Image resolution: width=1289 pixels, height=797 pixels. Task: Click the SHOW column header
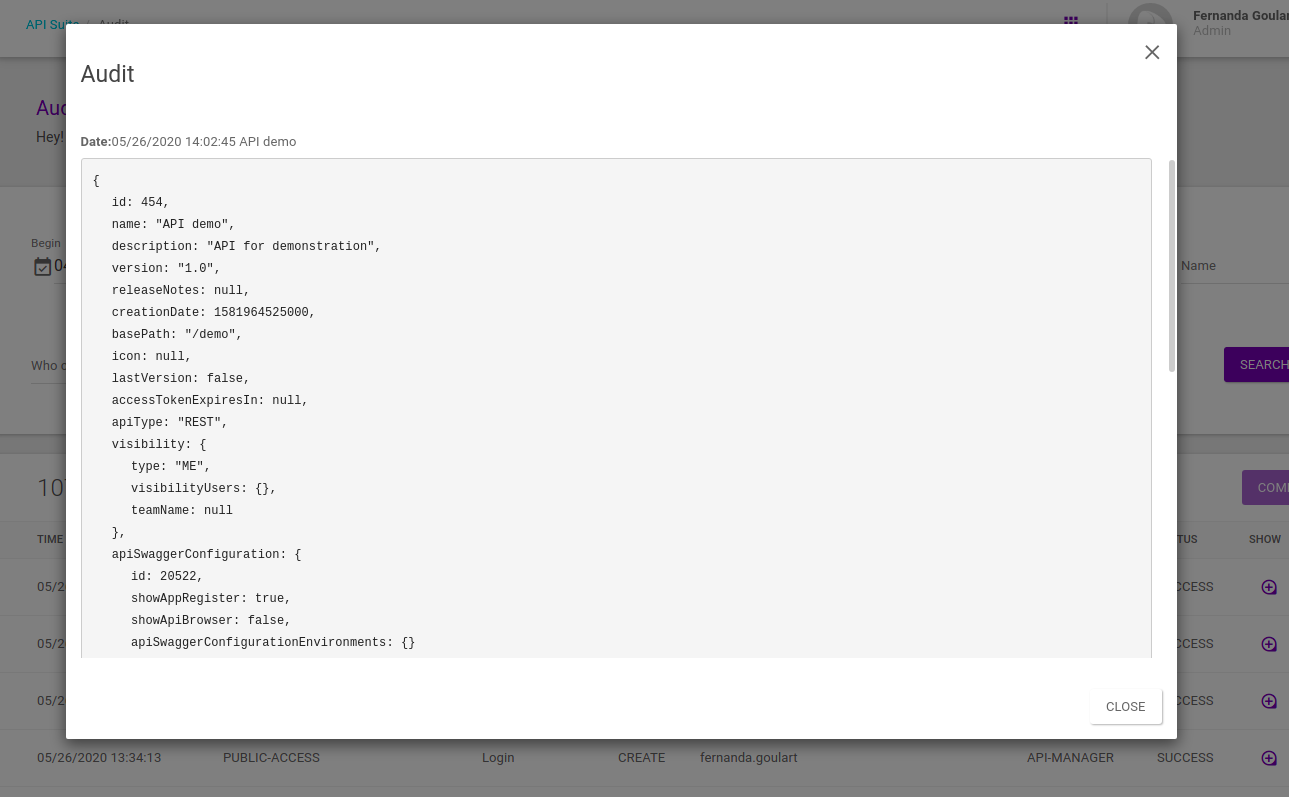coord(1264,539)
